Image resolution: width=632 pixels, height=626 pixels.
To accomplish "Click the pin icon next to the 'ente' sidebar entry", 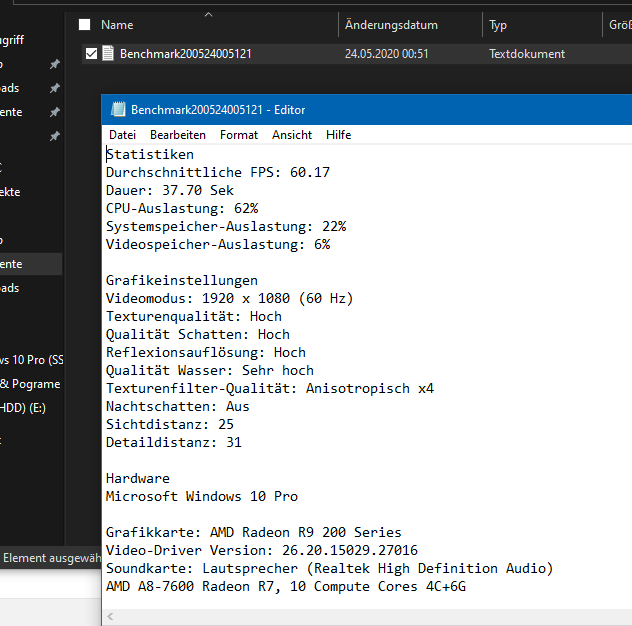I will tap(54, 112).
